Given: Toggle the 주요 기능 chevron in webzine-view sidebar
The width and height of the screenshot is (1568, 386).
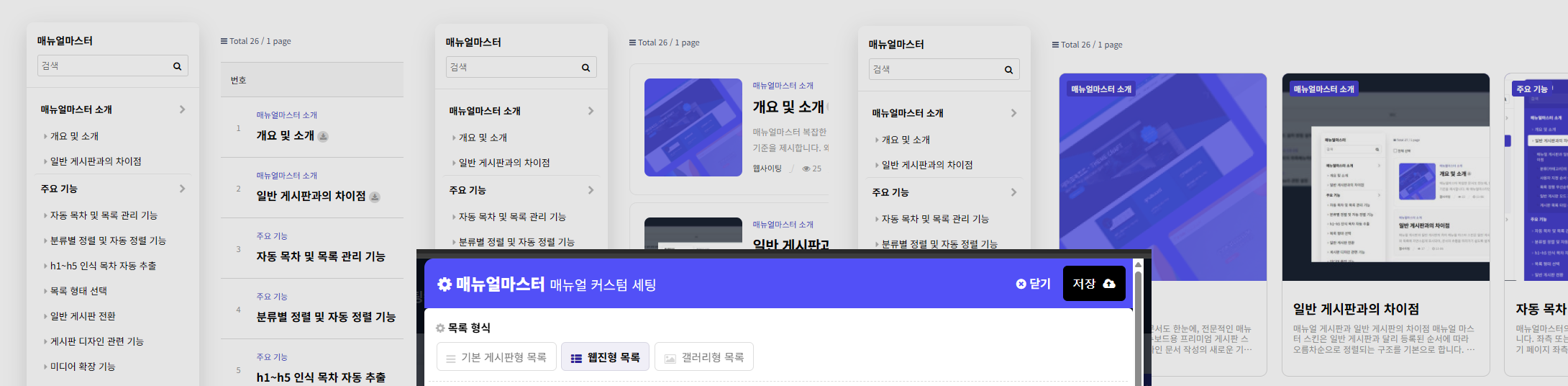Looking at the screenshot, I should [591, 190].
